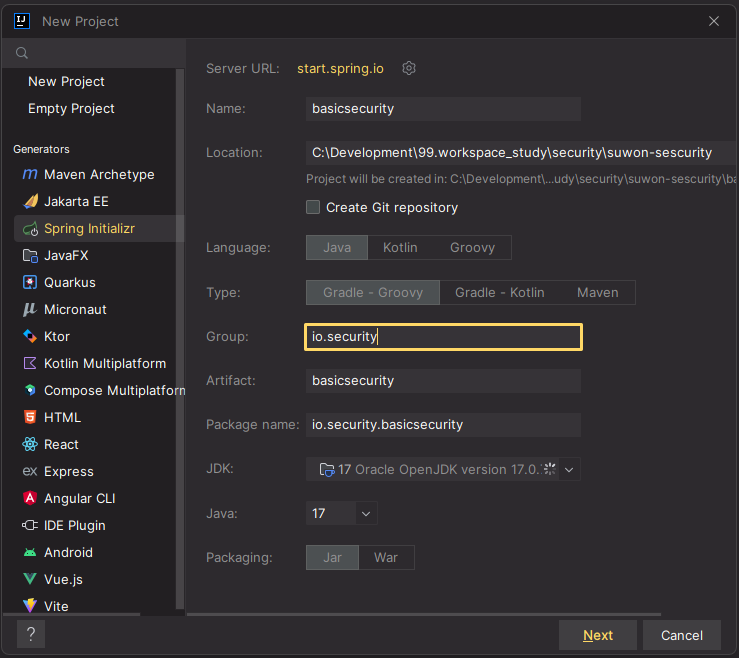Open Server URL settings gear
Viewport: 739px width, 658px height.
point(409,68)
